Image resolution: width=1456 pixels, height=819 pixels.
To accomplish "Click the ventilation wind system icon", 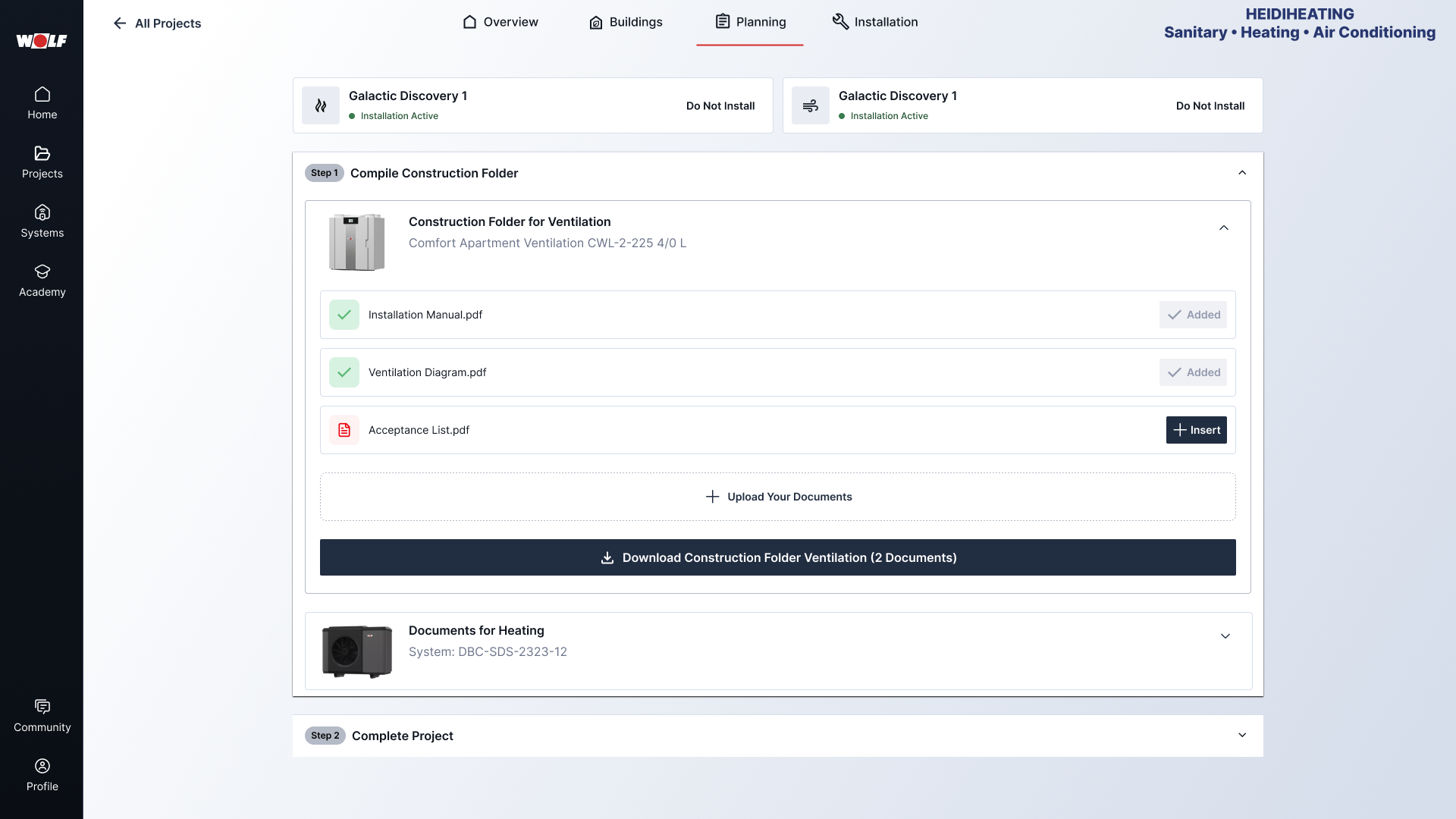I will point(811,105).
